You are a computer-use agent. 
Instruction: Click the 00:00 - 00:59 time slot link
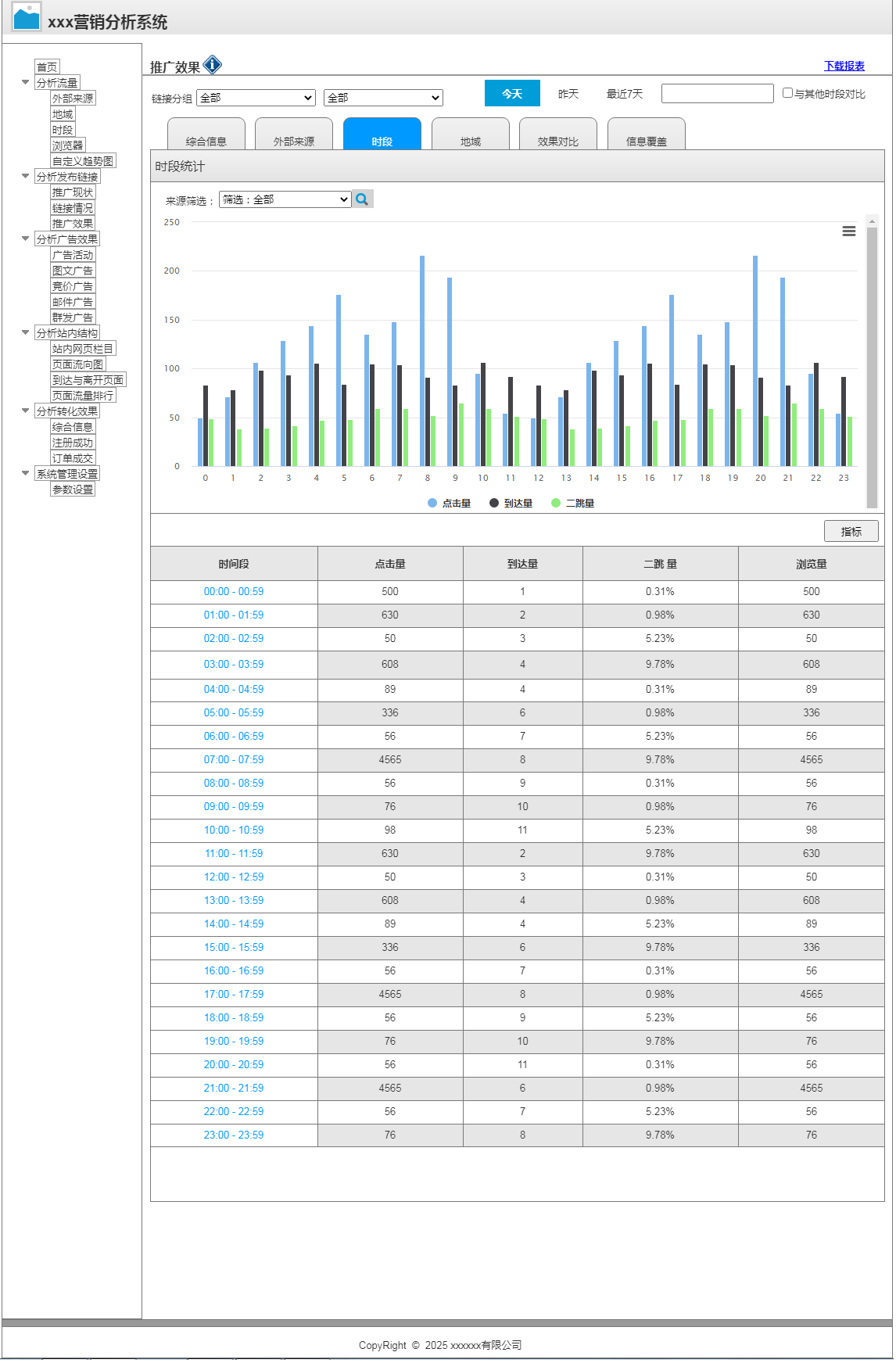tap(234, 592)
